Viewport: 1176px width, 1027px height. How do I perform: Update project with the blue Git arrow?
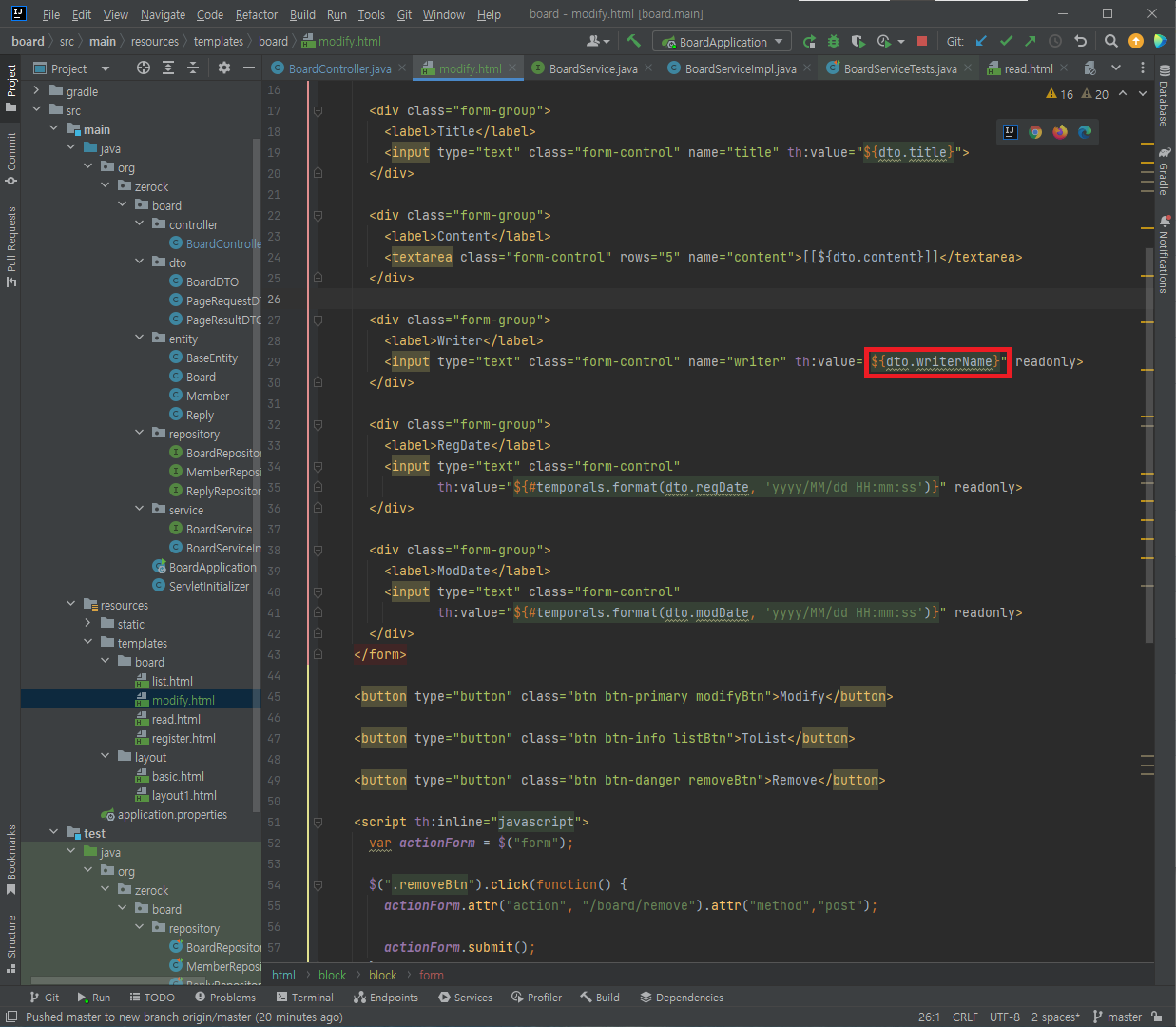(981, 41)
